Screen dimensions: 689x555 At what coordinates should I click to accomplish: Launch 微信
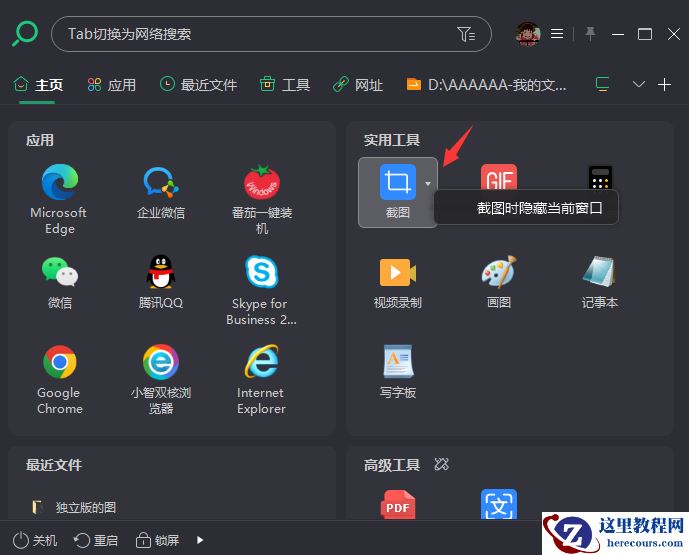pyautogui.click(x=60, y=283)
